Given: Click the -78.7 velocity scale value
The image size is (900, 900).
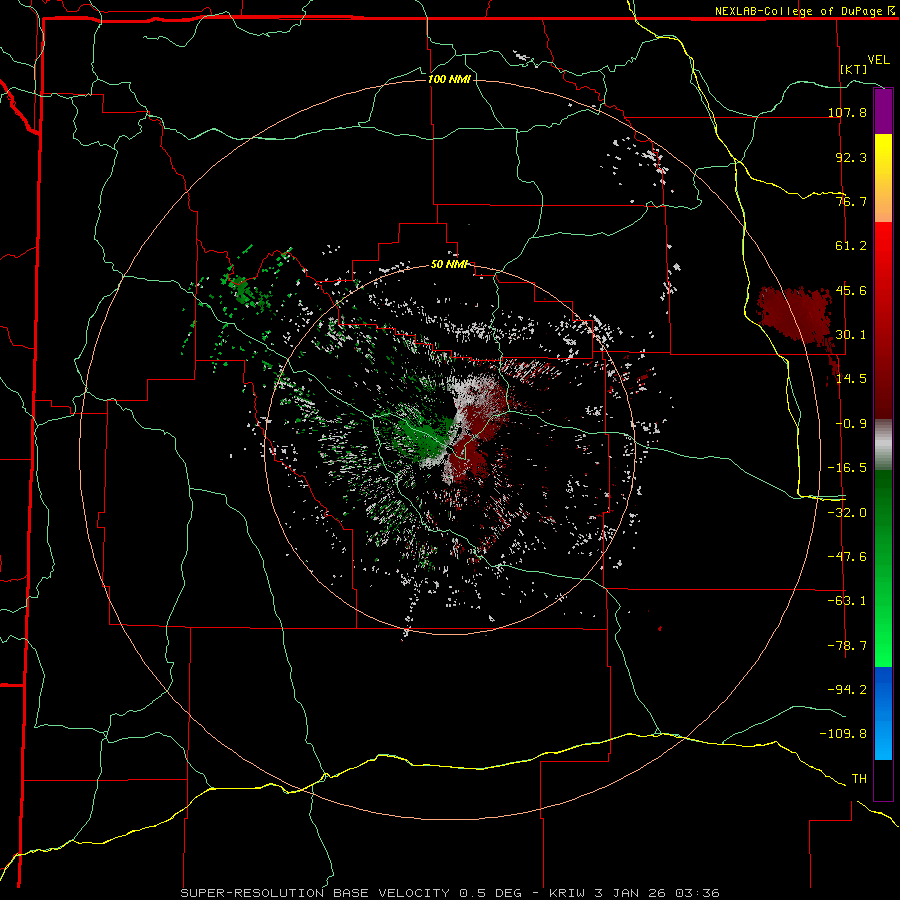Looking at the screenshot, I should (847, 646).
